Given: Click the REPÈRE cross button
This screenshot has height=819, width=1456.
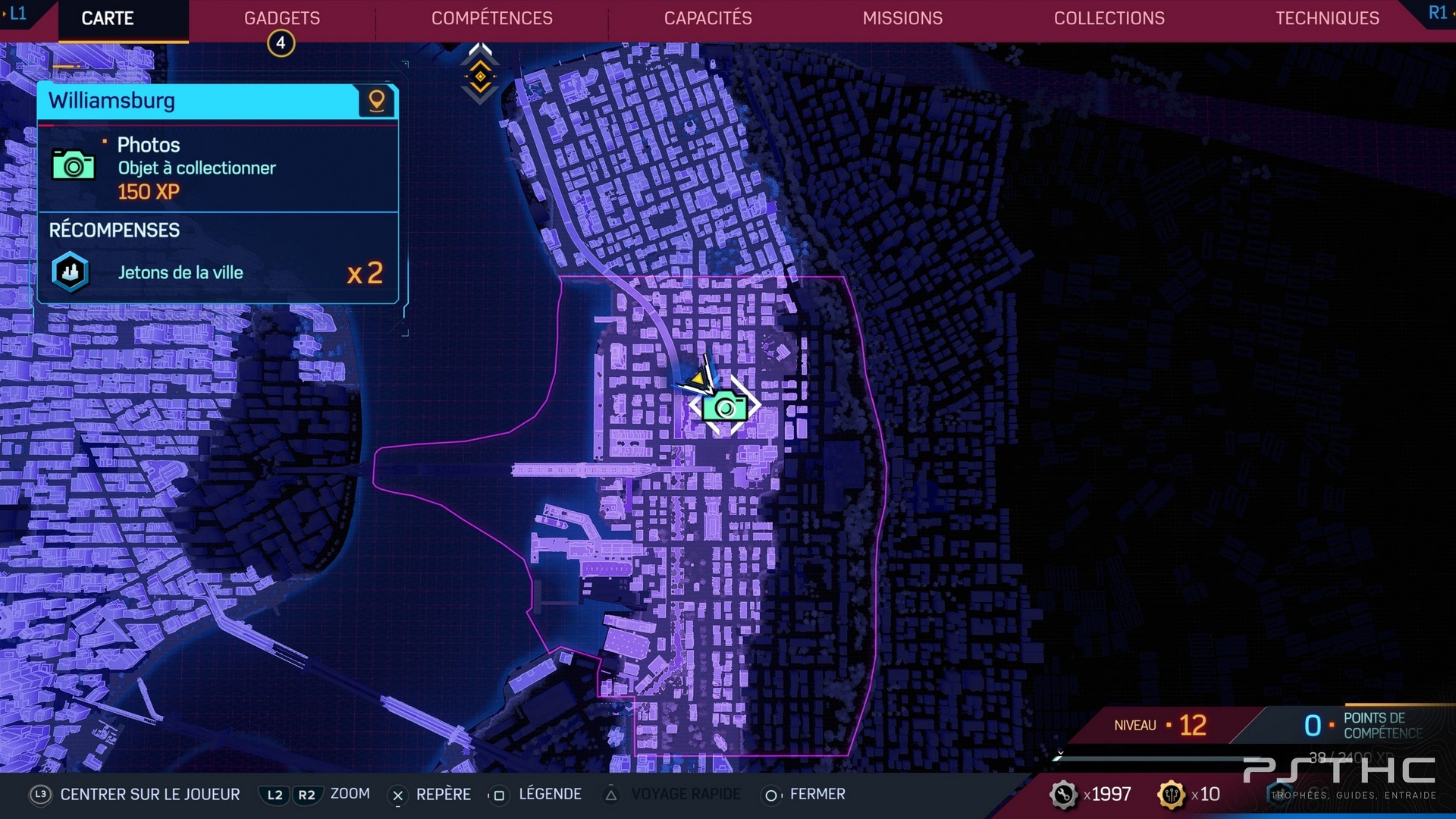Looking at the screenshot, I should pos(429,795).
